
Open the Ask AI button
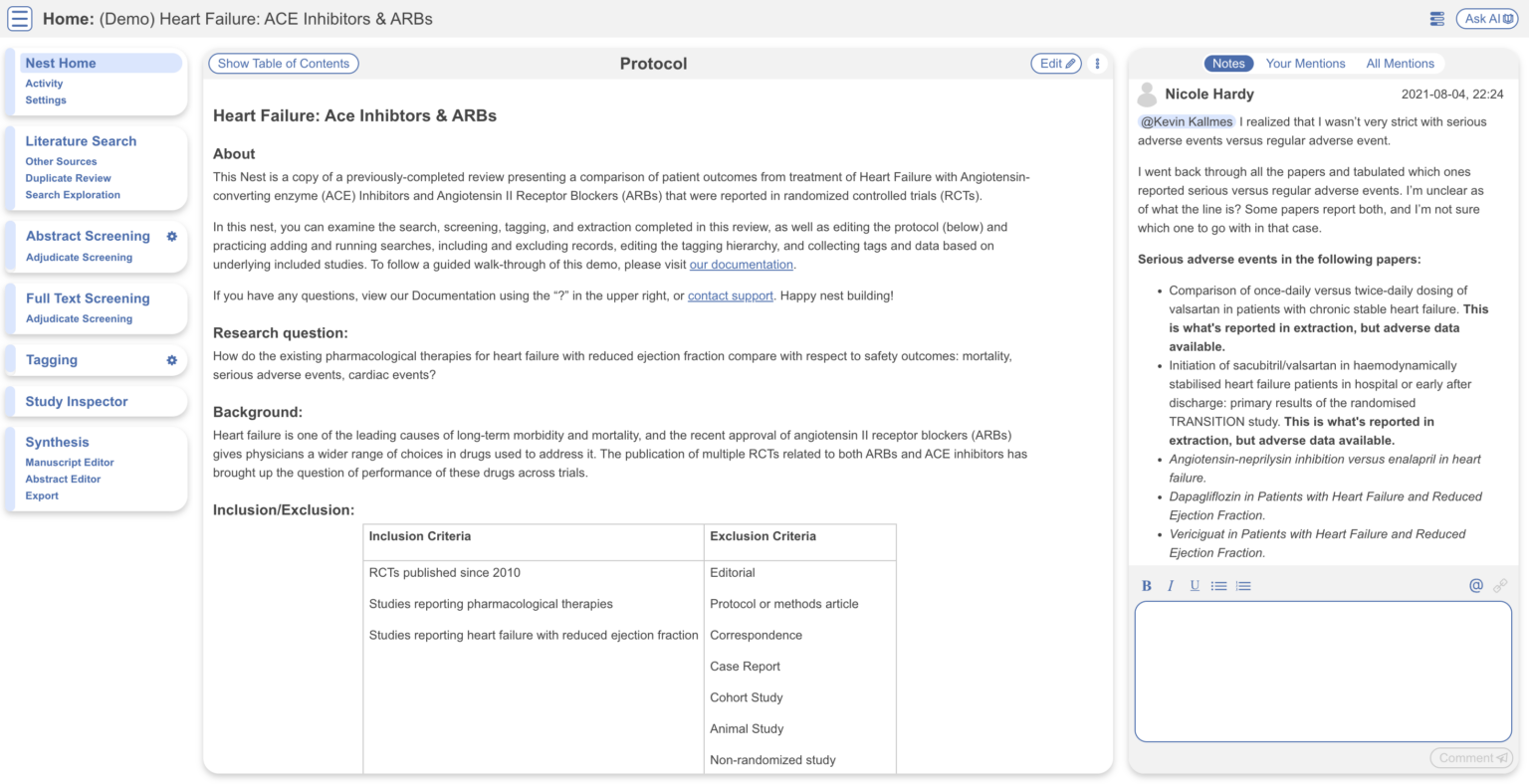click(x=1487, y=19)
